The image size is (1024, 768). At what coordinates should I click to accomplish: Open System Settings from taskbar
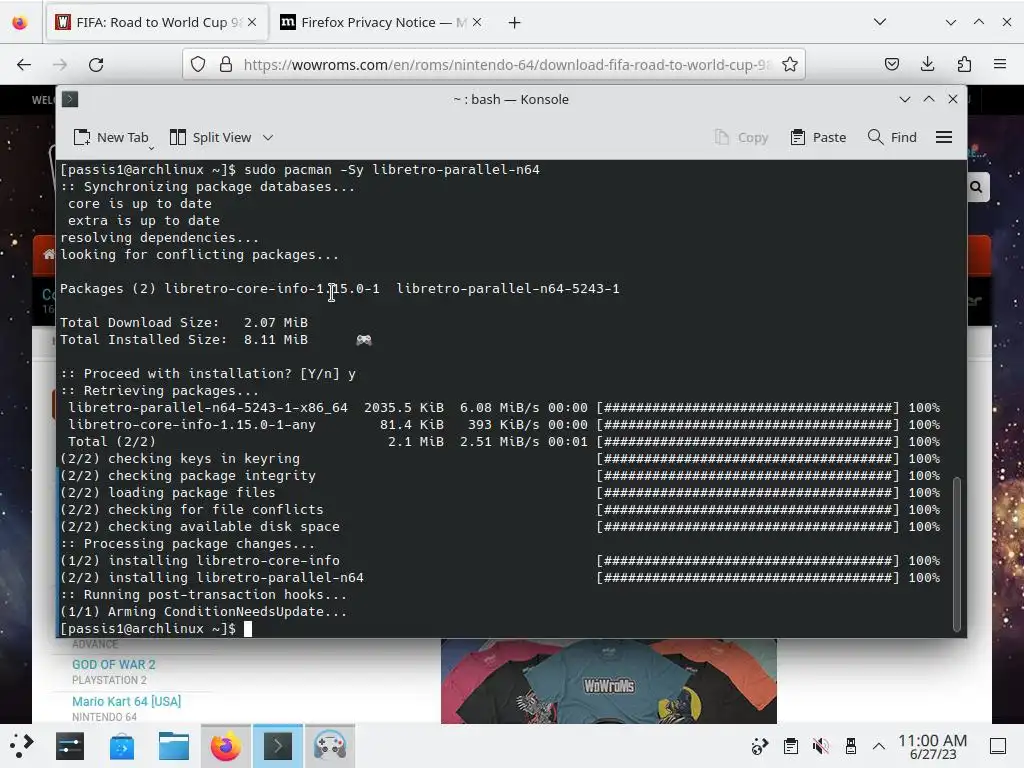[70, 746]
